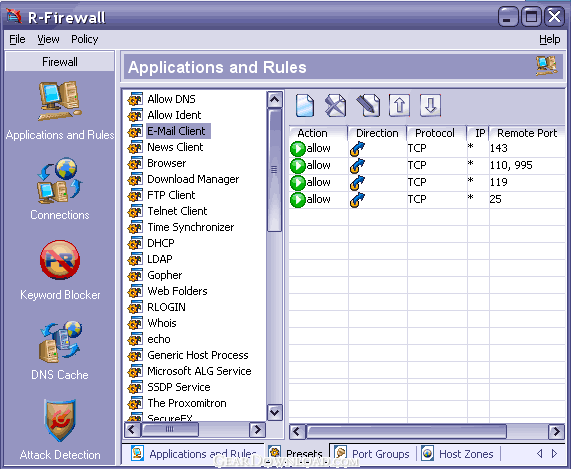This screenshot has width=572, height=469.
Task: Open the Policy menu
Action: [x=85, y=39]
